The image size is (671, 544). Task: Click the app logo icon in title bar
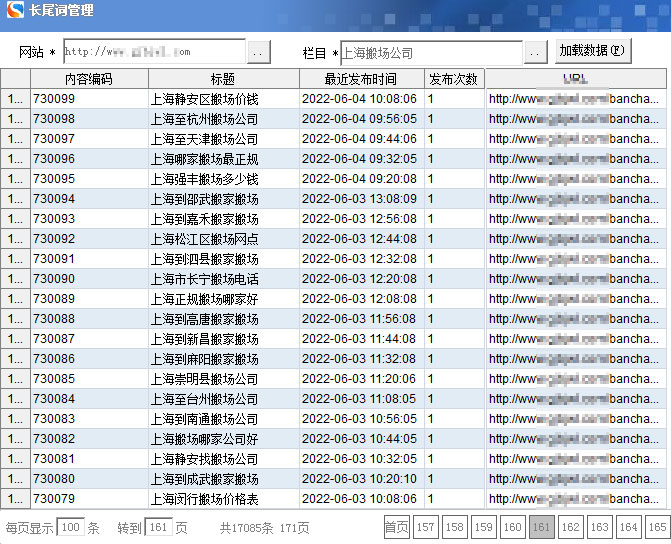point(14,13)
